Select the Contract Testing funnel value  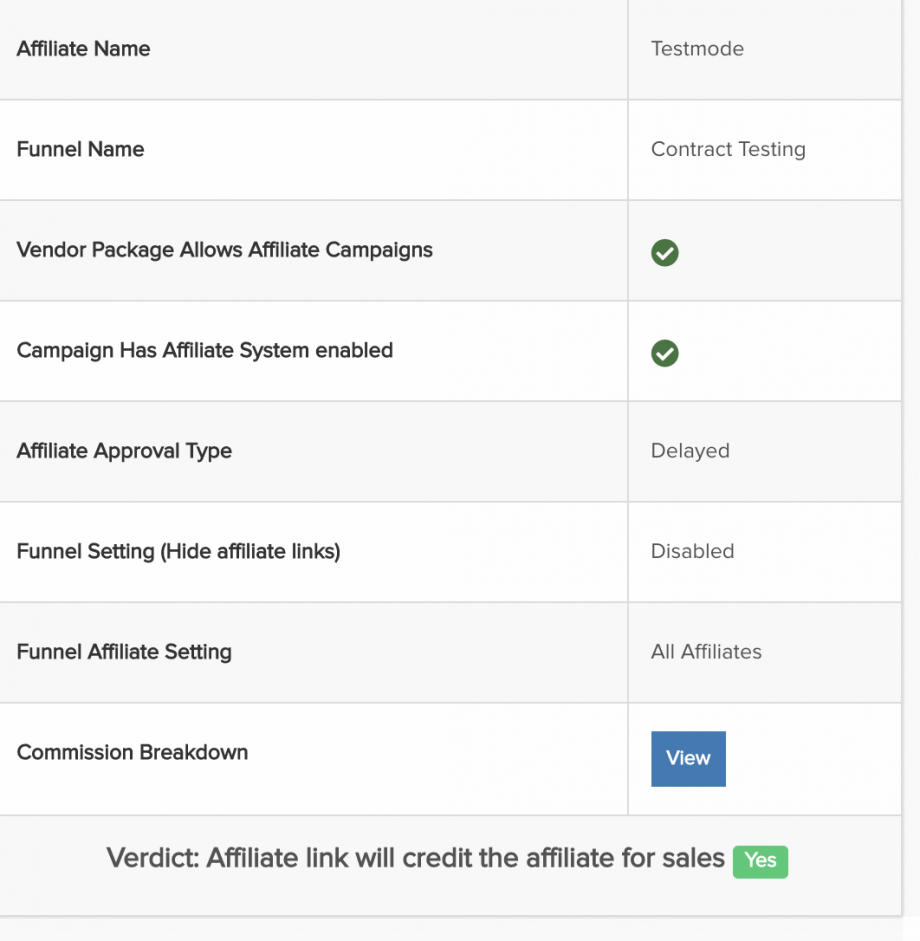point(728,149)
